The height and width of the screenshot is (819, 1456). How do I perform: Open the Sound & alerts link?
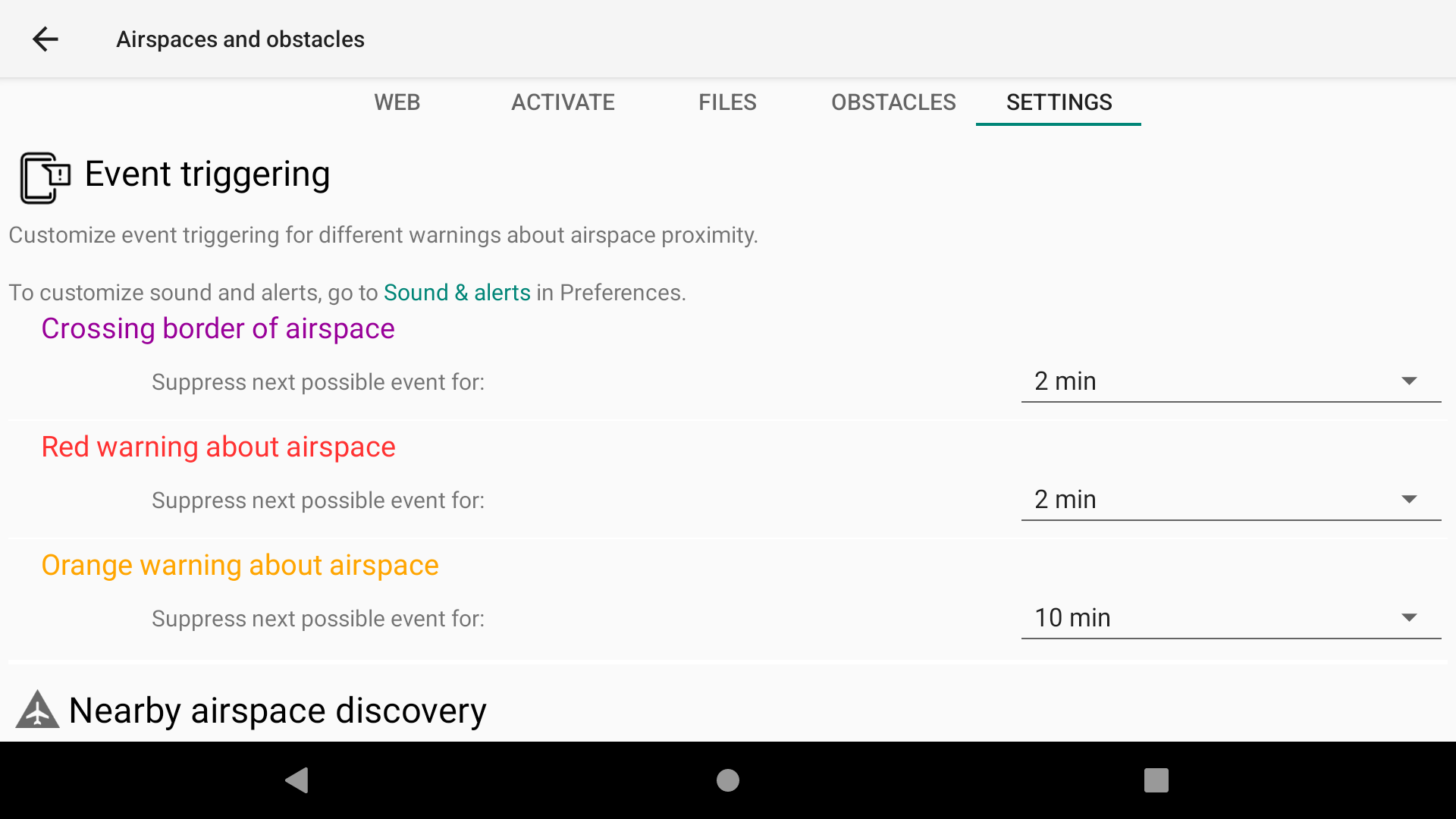457,293
